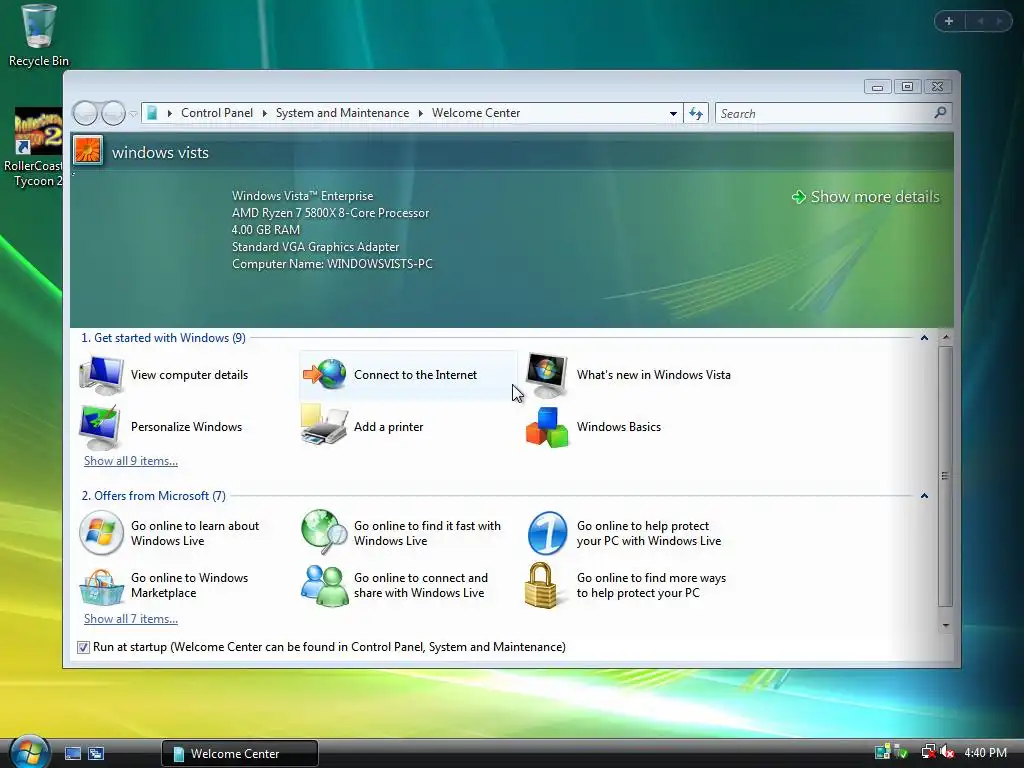Click Connect to the Internet label

point(415,375)
